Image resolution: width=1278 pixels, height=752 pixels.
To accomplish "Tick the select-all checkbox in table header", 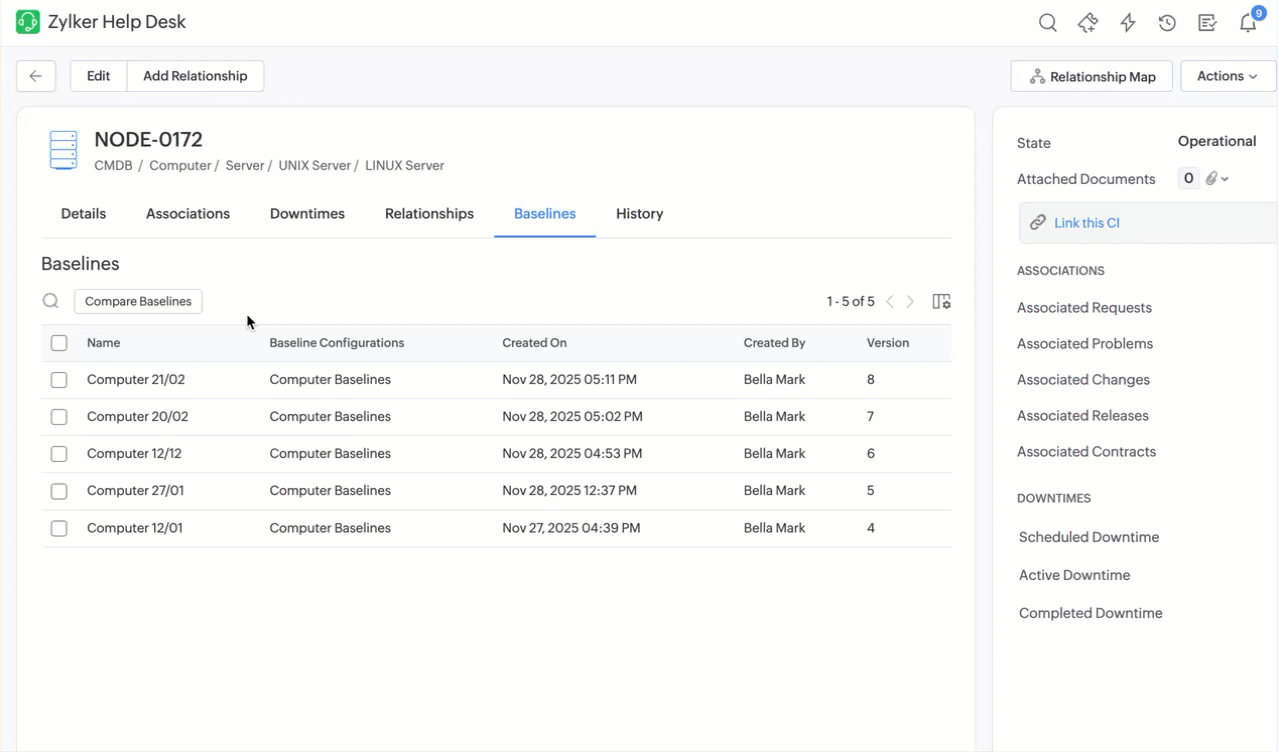I will pyautogui.click(x=59, y=343).
